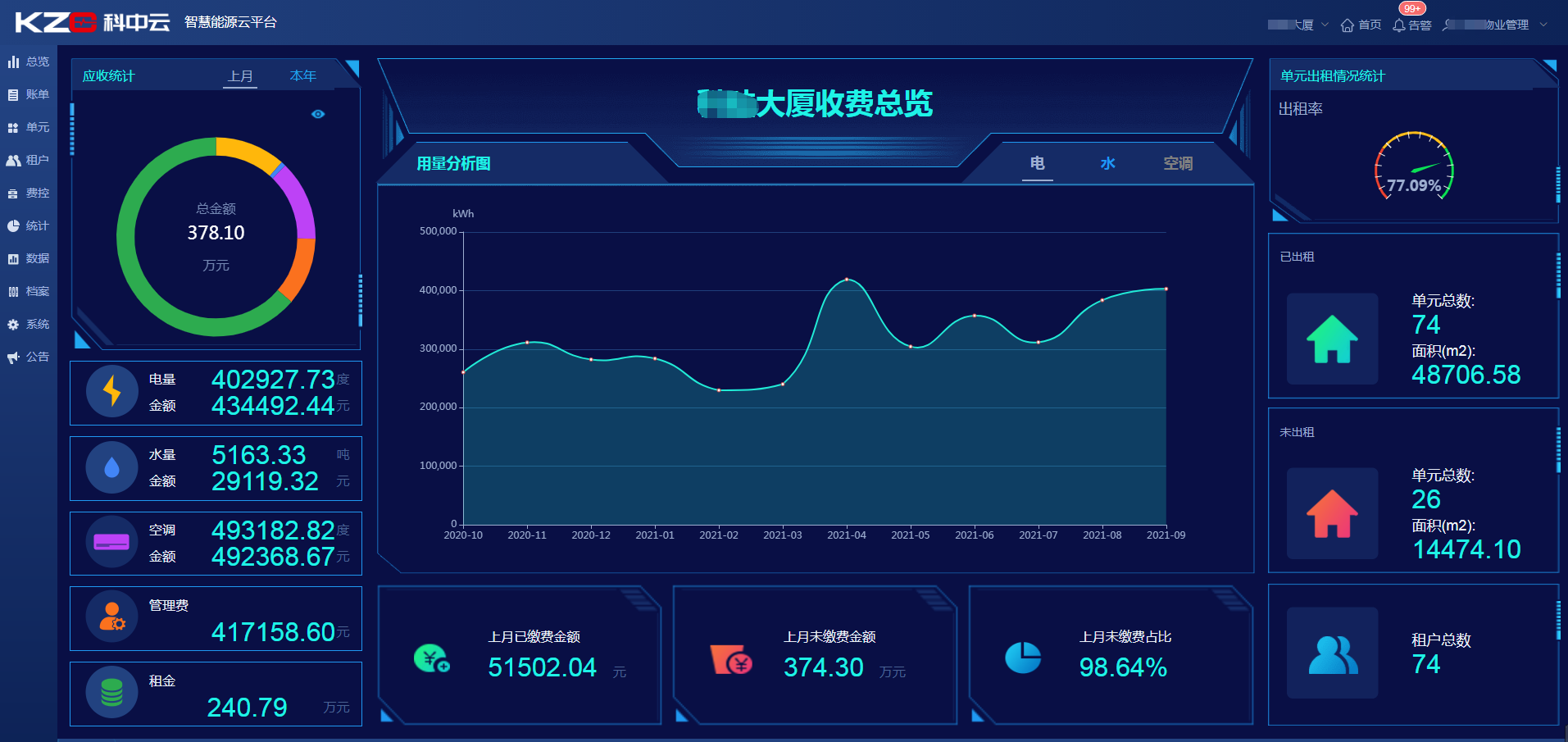Click the 未出租 单元总数 26 value

[x=1426, y=499]
